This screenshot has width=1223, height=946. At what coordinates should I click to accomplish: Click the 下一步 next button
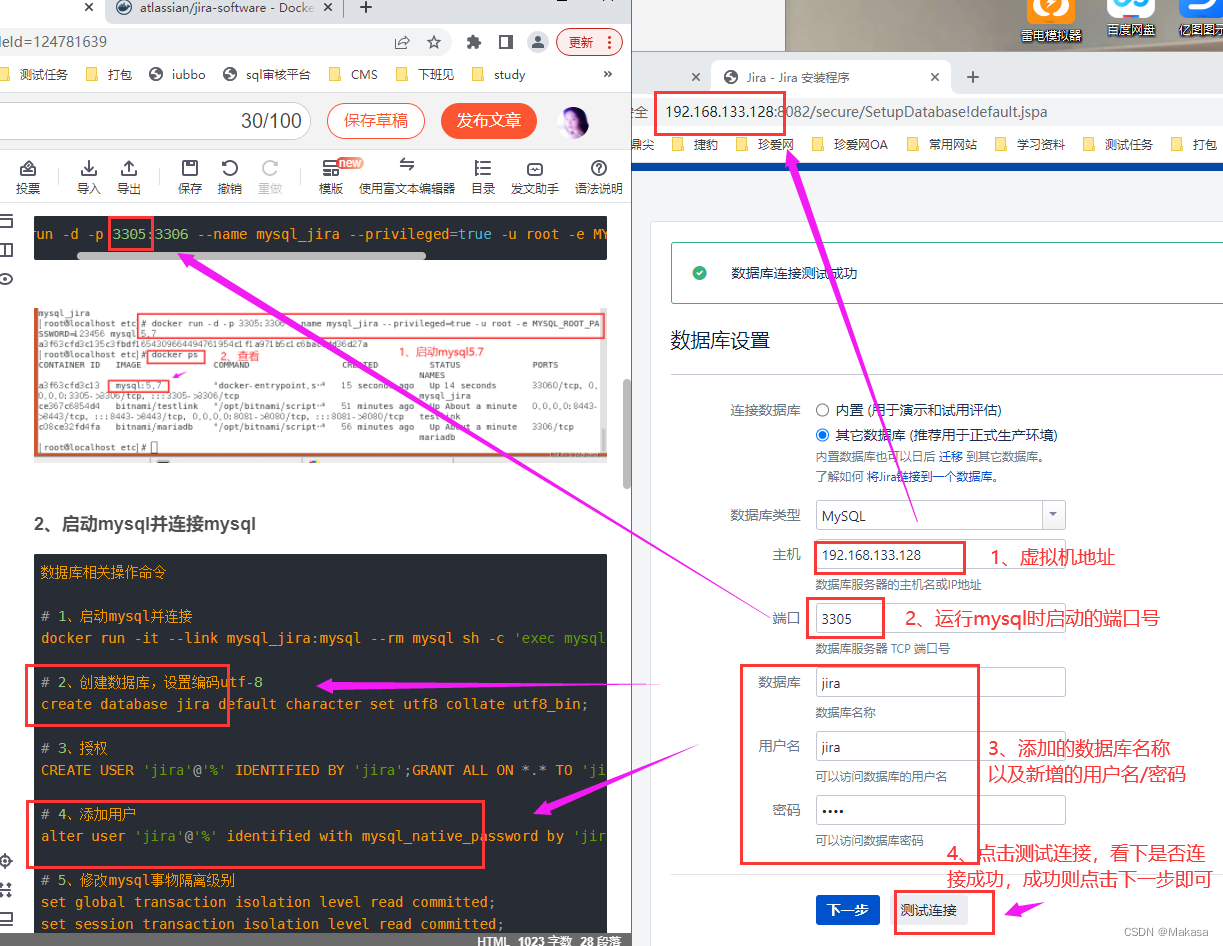pos(848,910)
